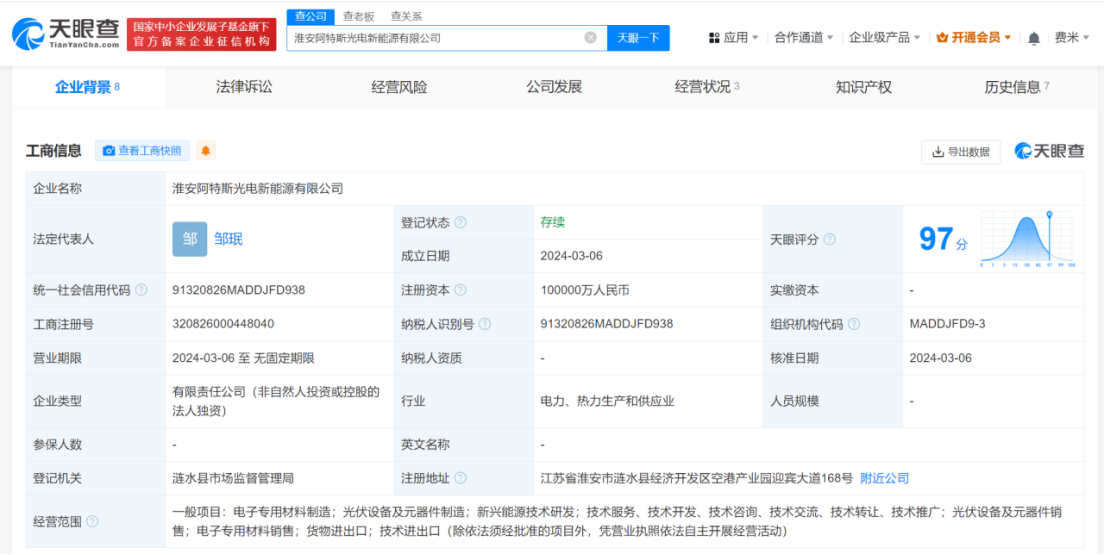Open the 附近公司 nearby companies link
1104x555 pixels.
click(884, 479)
